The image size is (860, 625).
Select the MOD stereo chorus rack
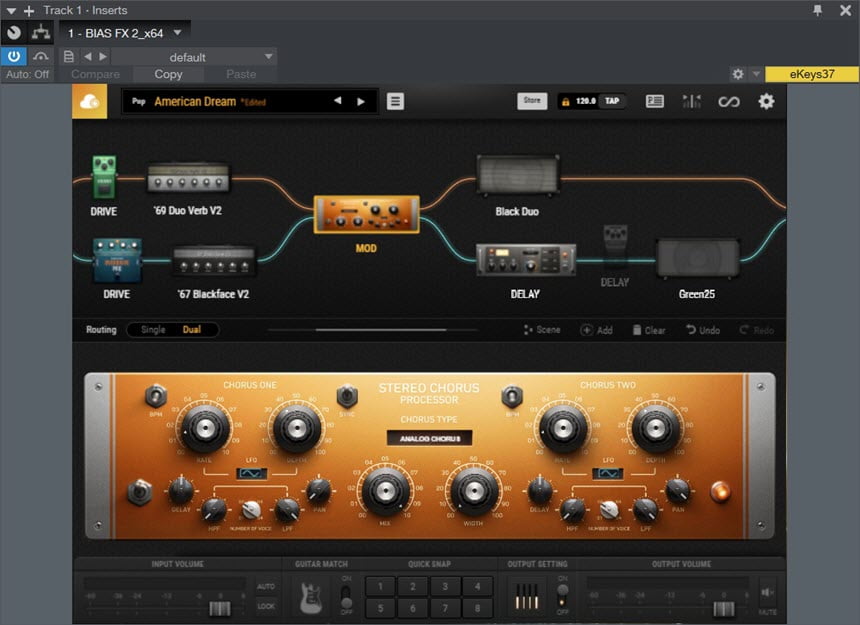click(366, 214)
